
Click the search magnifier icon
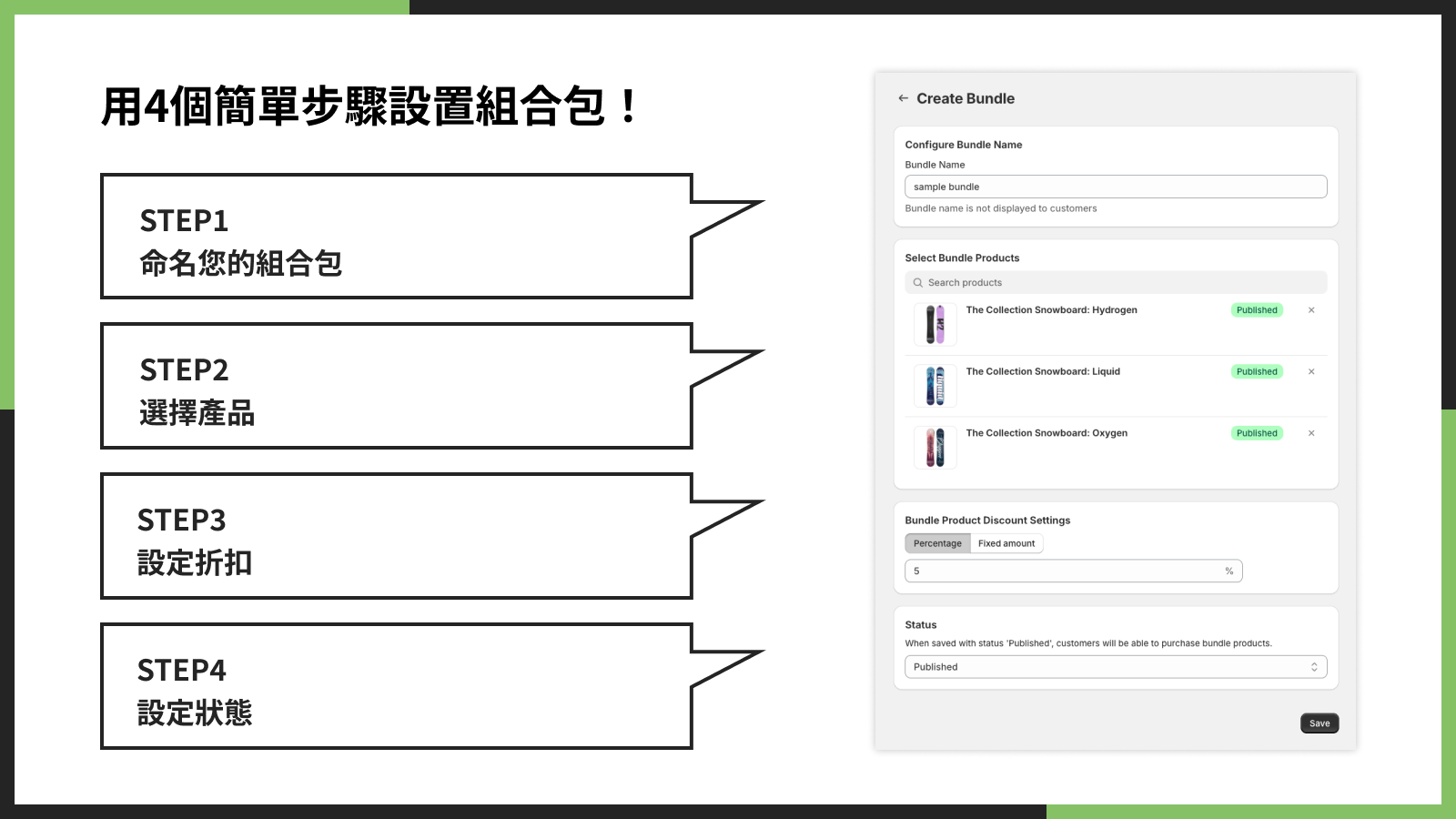[x=918, y=283]
